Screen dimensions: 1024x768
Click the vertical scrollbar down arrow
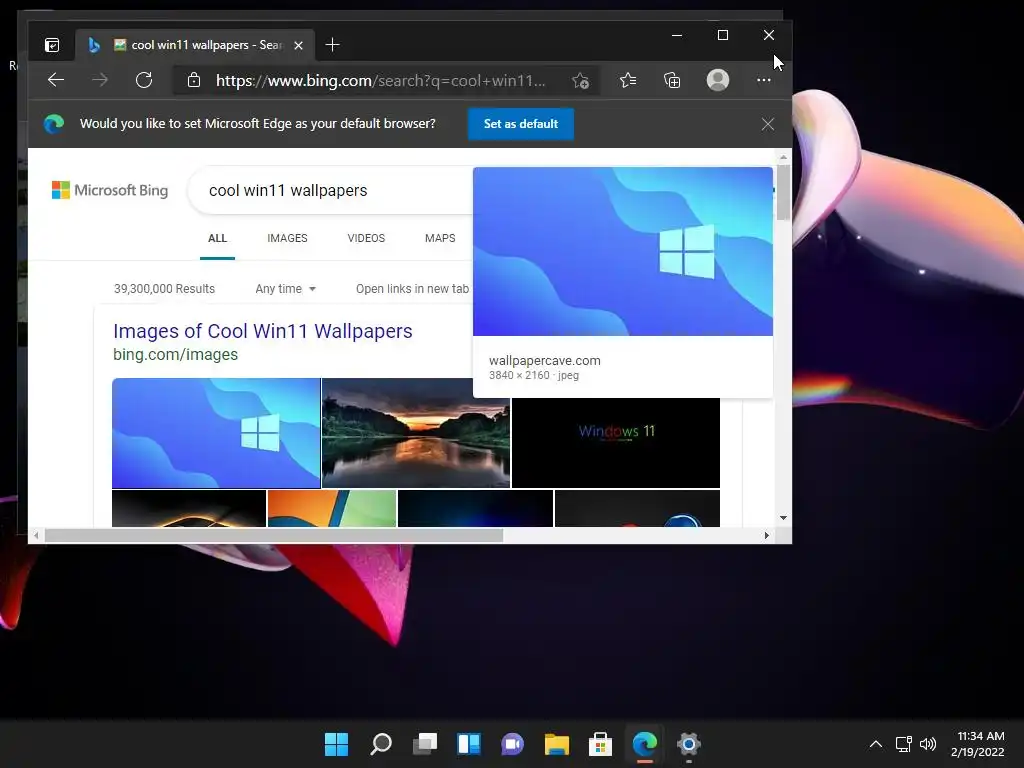(x=783, y=518)
